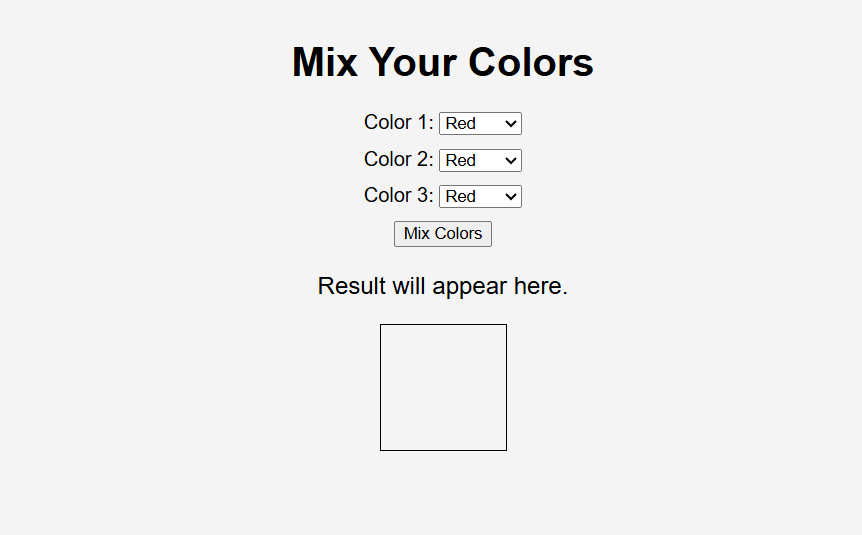Image resolution: width=862 pixels, height=535 pixels.
Task: Click the Color 2 dropdown chevron arrow
Action: [511, 160]
